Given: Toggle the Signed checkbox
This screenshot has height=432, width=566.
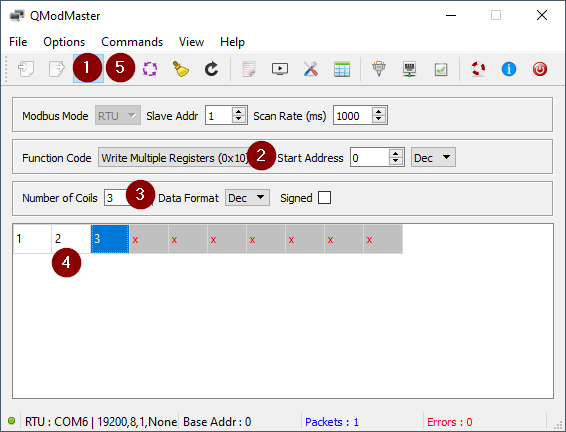Looking at the screenshot, I should point(324,198).
